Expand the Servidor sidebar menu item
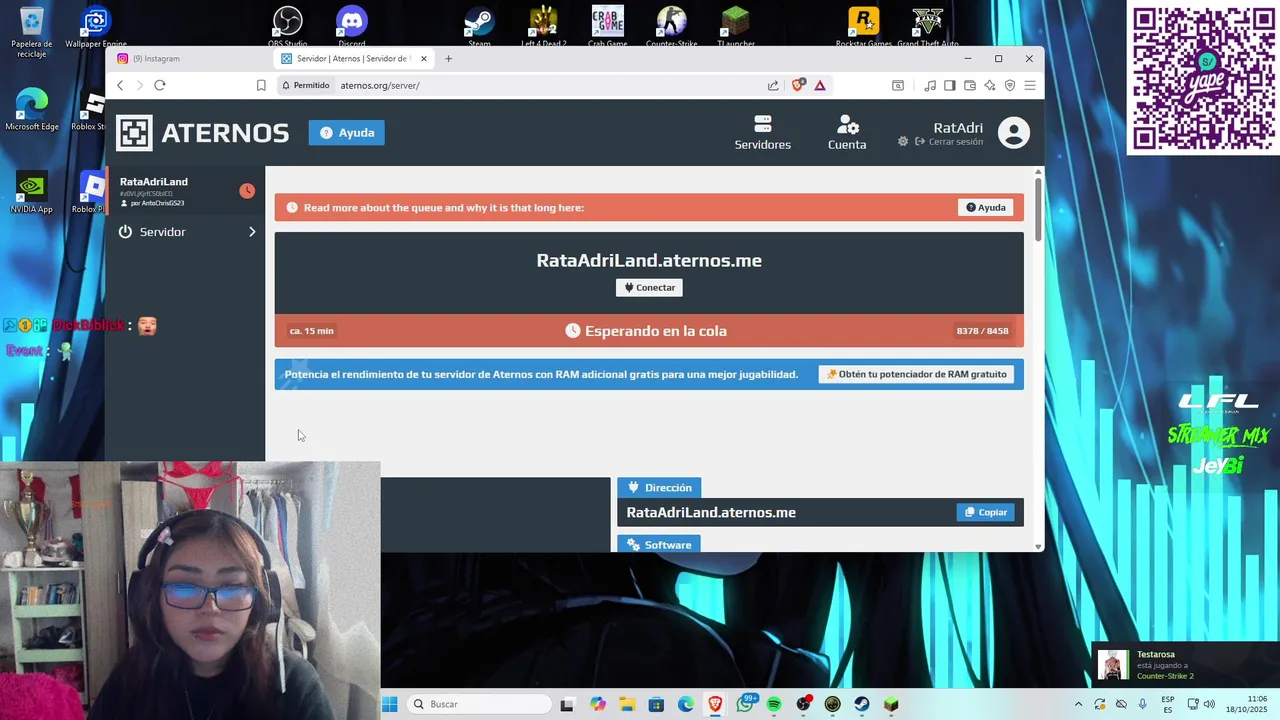The width and height of the screenshot is (1280, 720). [186, 232]
